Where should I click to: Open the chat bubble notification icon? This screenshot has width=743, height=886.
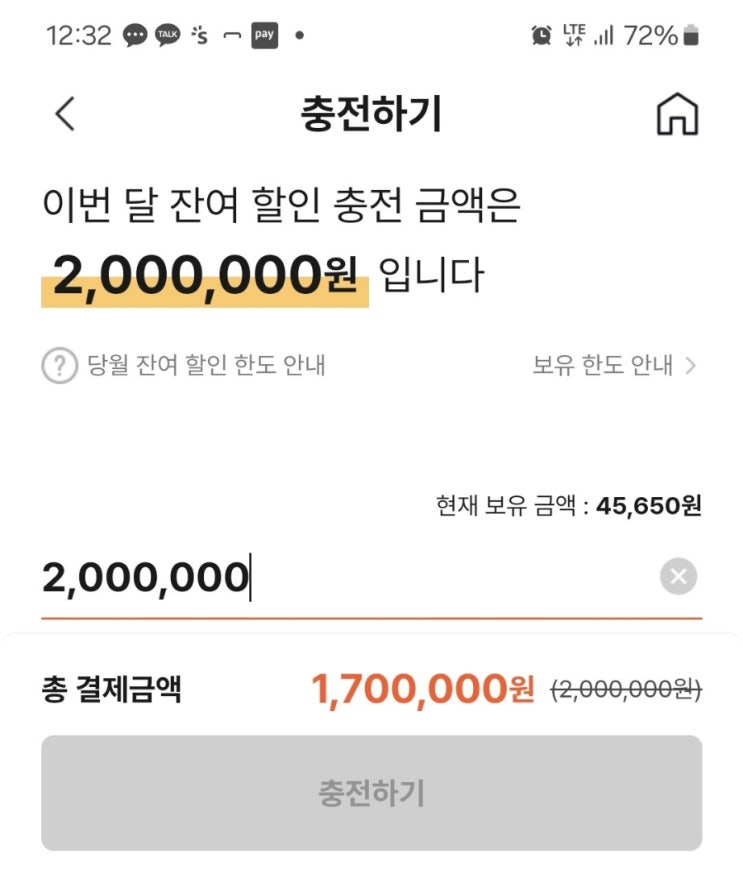coord(135,36)
